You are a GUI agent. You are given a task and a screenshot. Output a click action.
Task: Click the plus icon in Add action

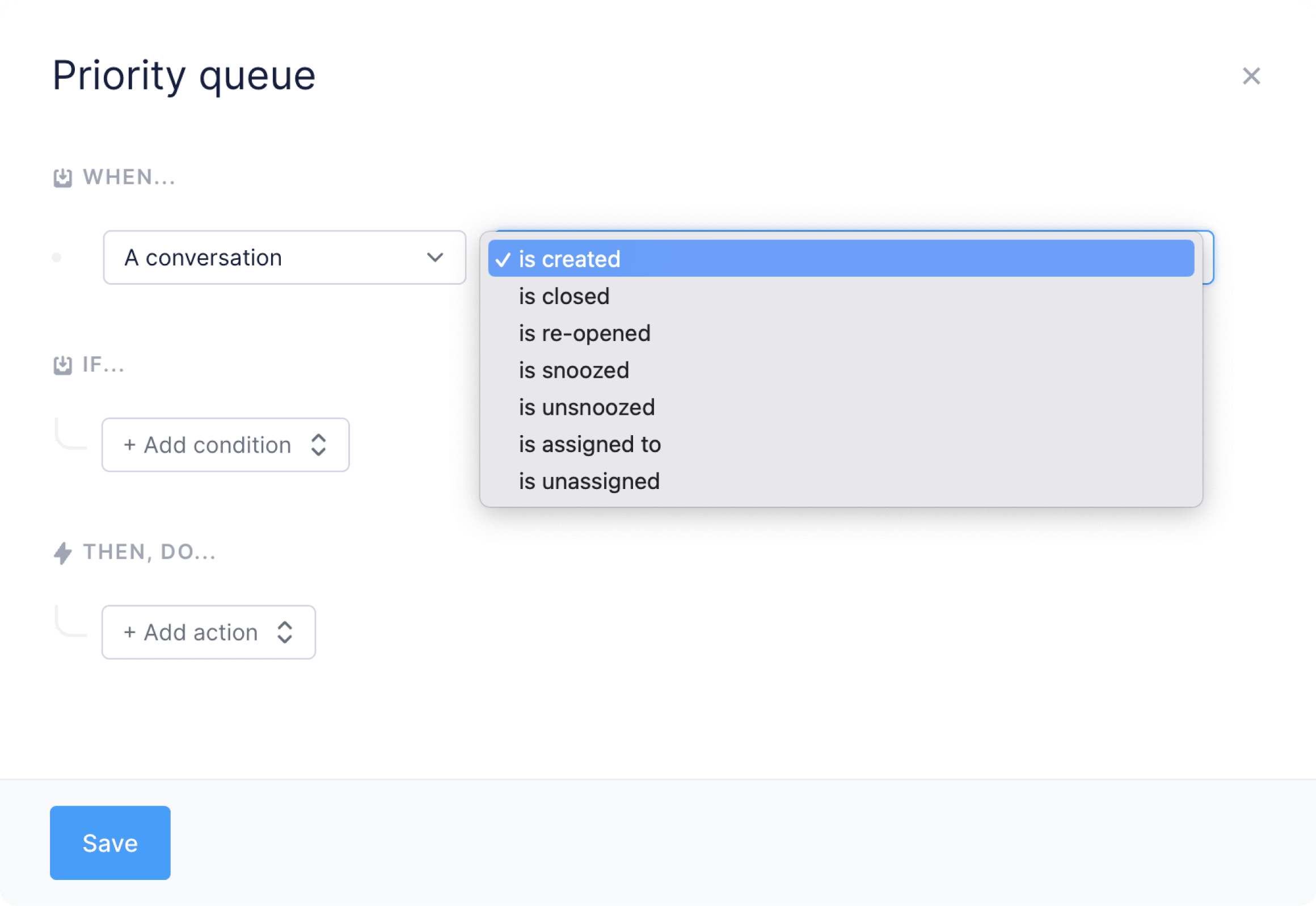130,633
